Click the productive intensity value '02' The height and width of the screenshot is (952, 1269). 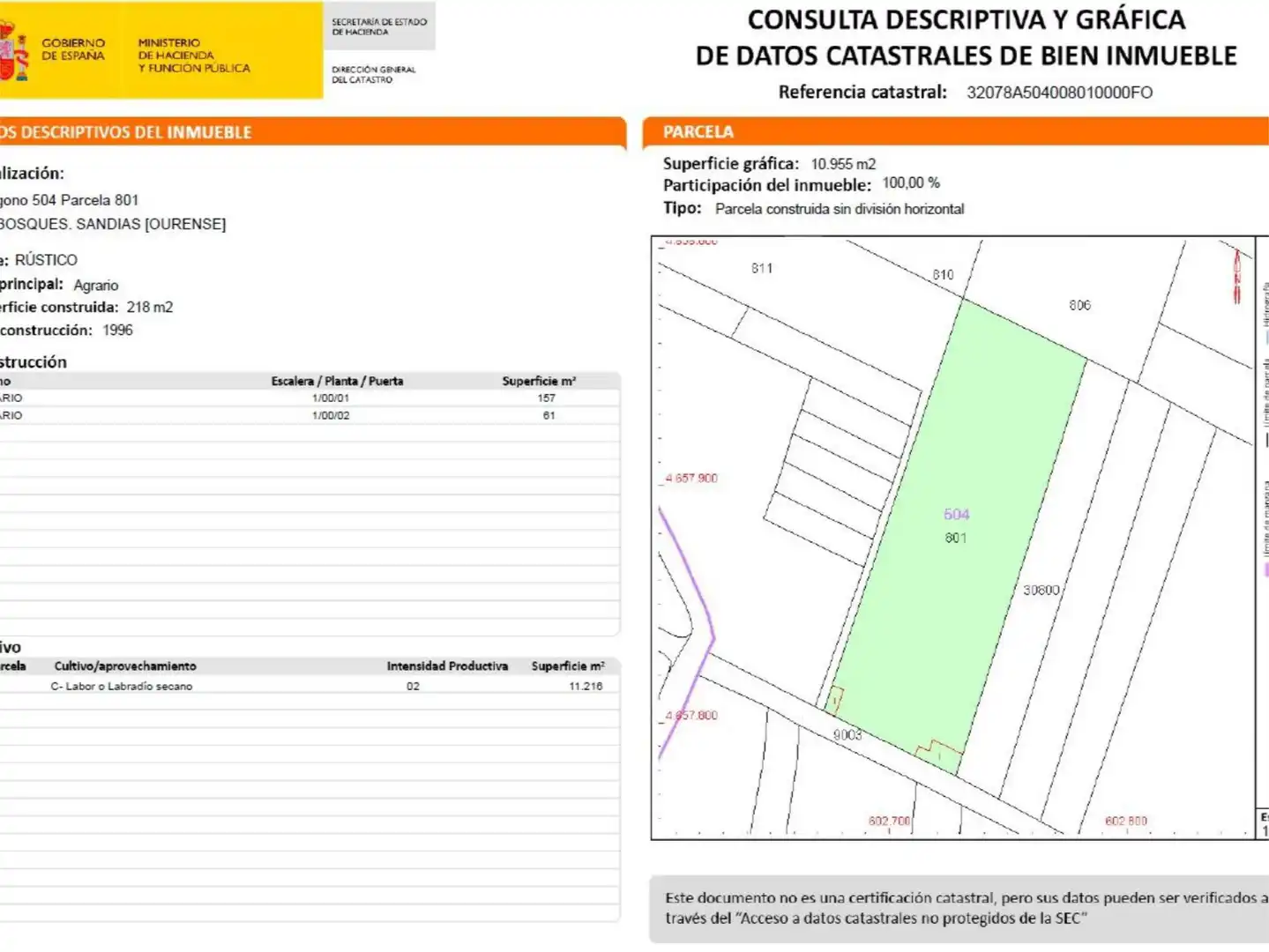click(x=413, y=686)
